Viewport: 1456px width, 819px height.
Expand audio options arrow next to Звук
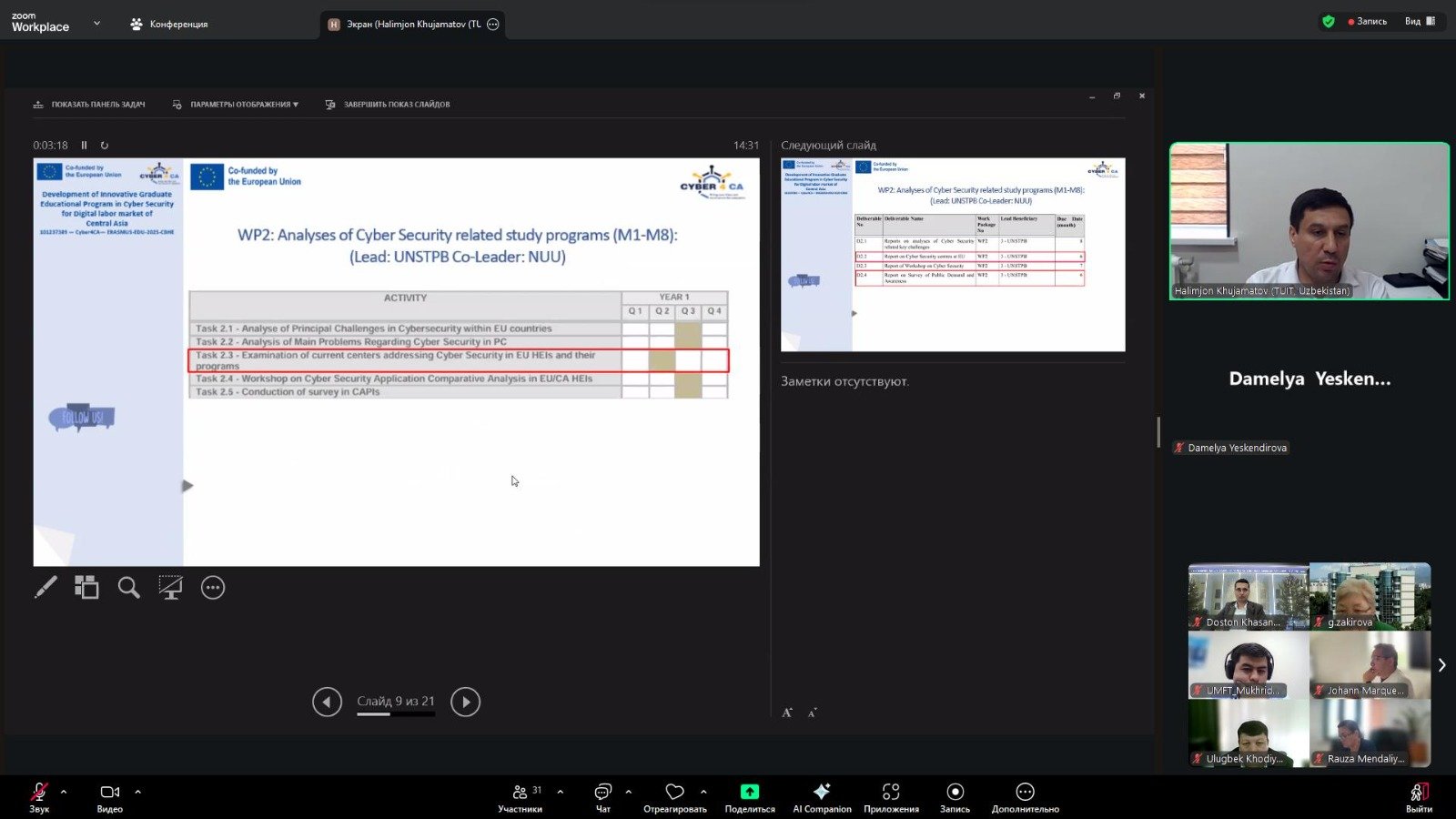(64, 792)
